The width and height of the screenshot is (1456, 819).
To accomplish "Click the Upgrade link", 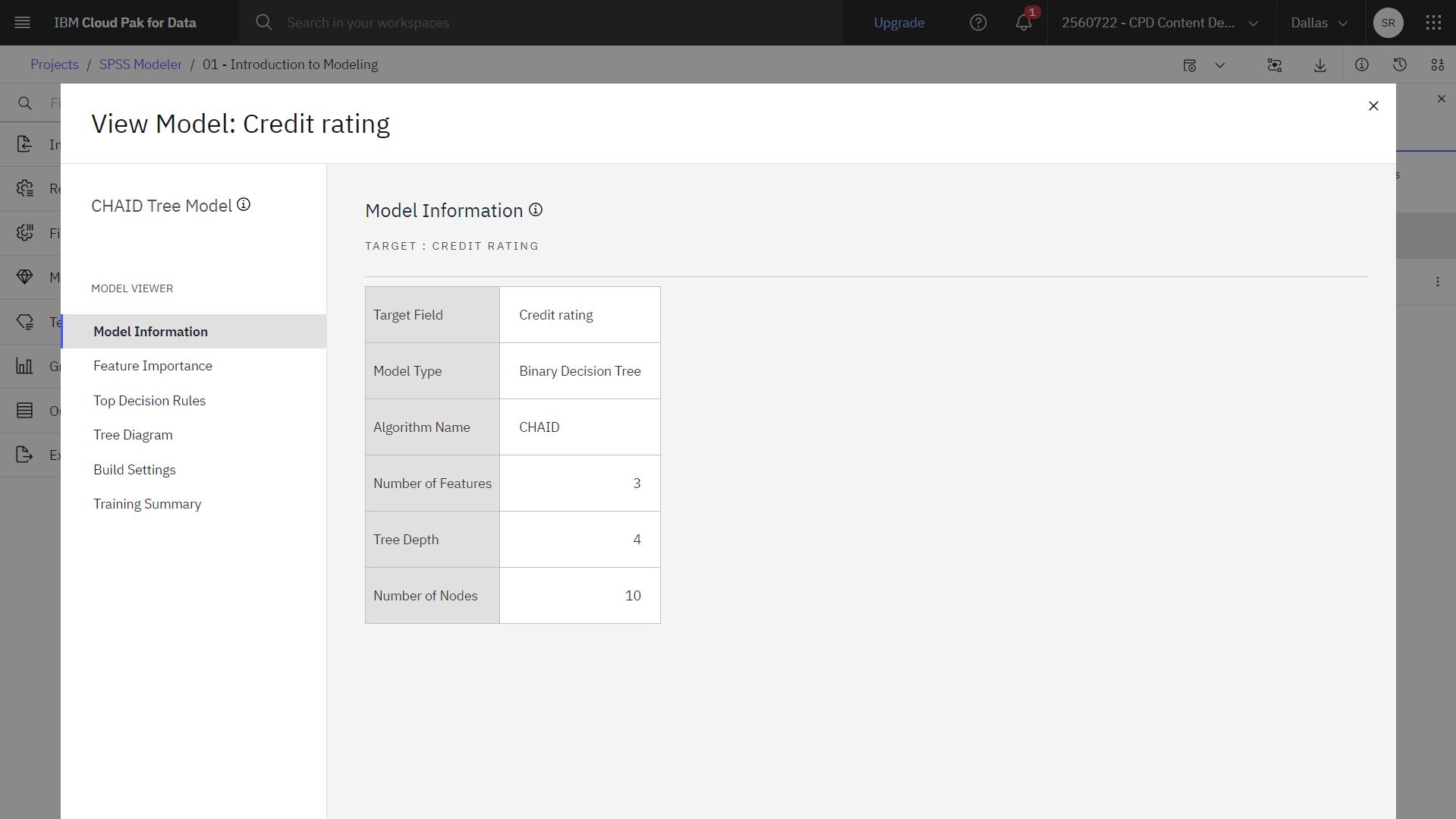I will point(899,23).
